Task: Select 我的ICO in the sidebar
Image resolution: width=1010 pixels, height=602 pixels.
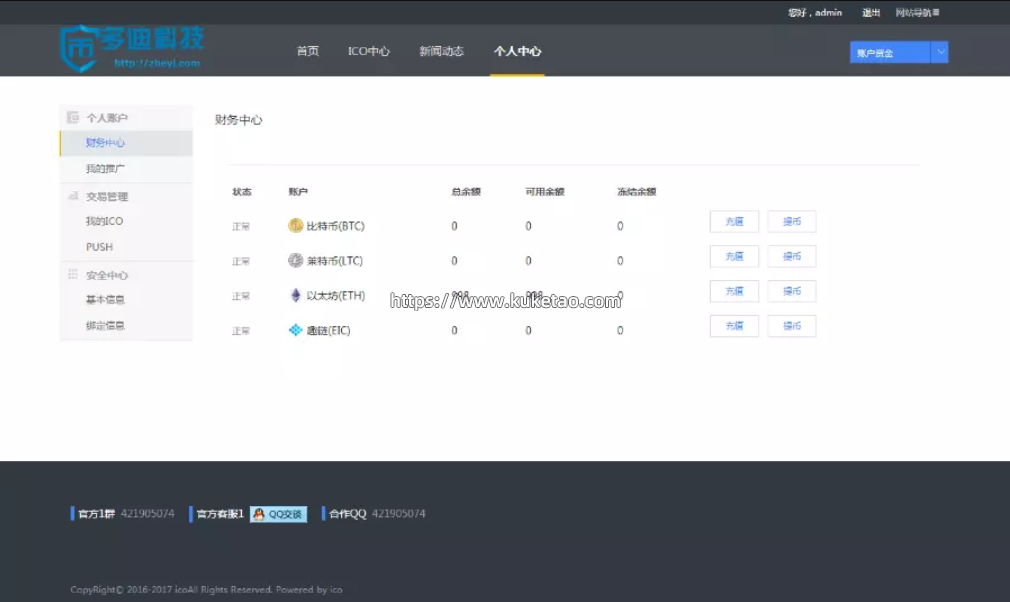Action: pos(105,221)
